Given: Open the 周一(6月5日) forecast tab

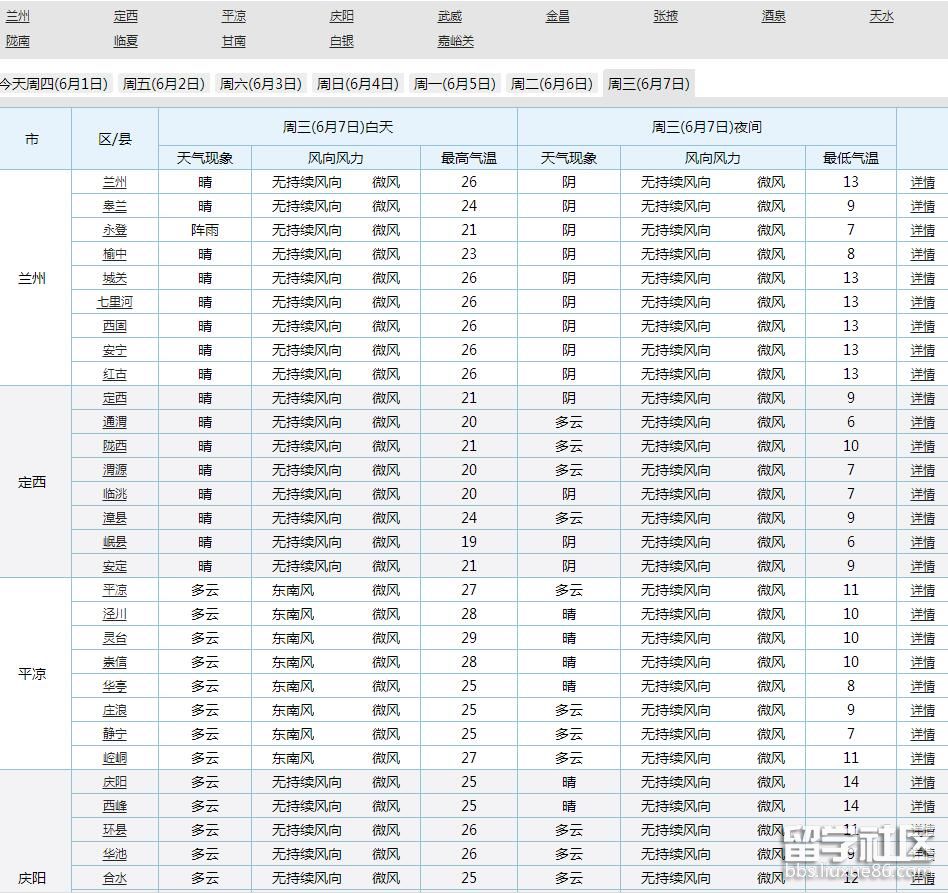Looking at the screenshot, I should pos(455,84).
